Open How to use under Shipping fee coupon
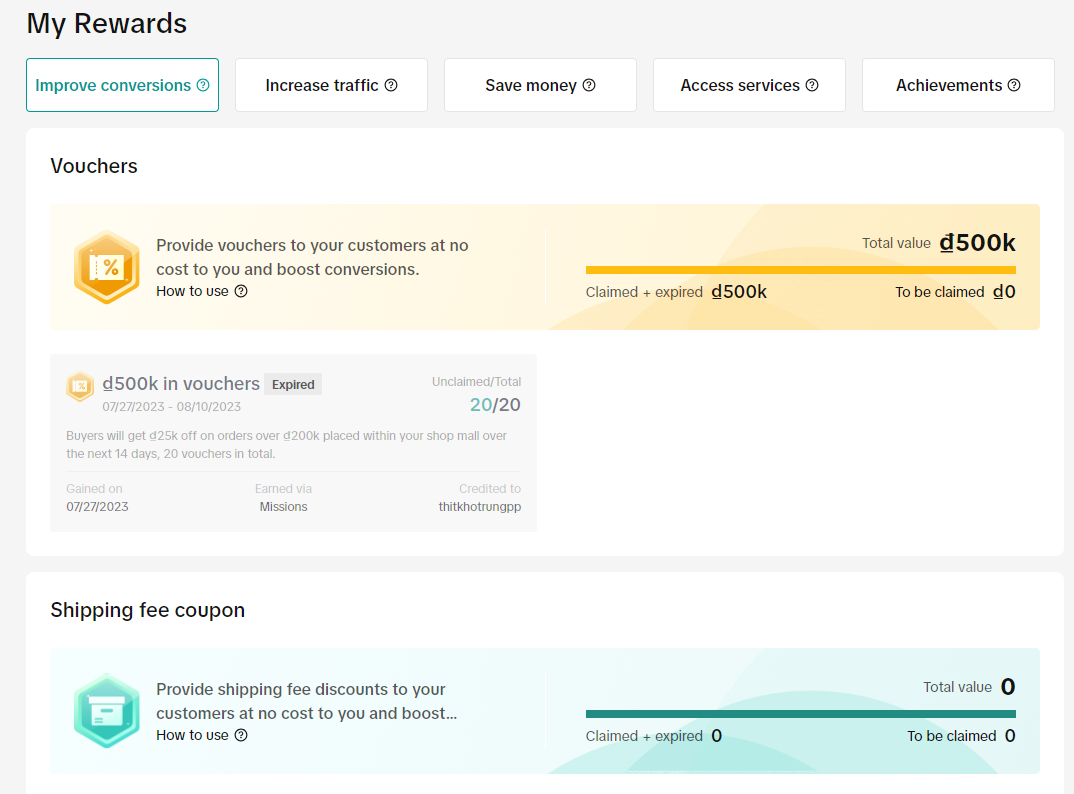1074x794 pixels. 193,735
